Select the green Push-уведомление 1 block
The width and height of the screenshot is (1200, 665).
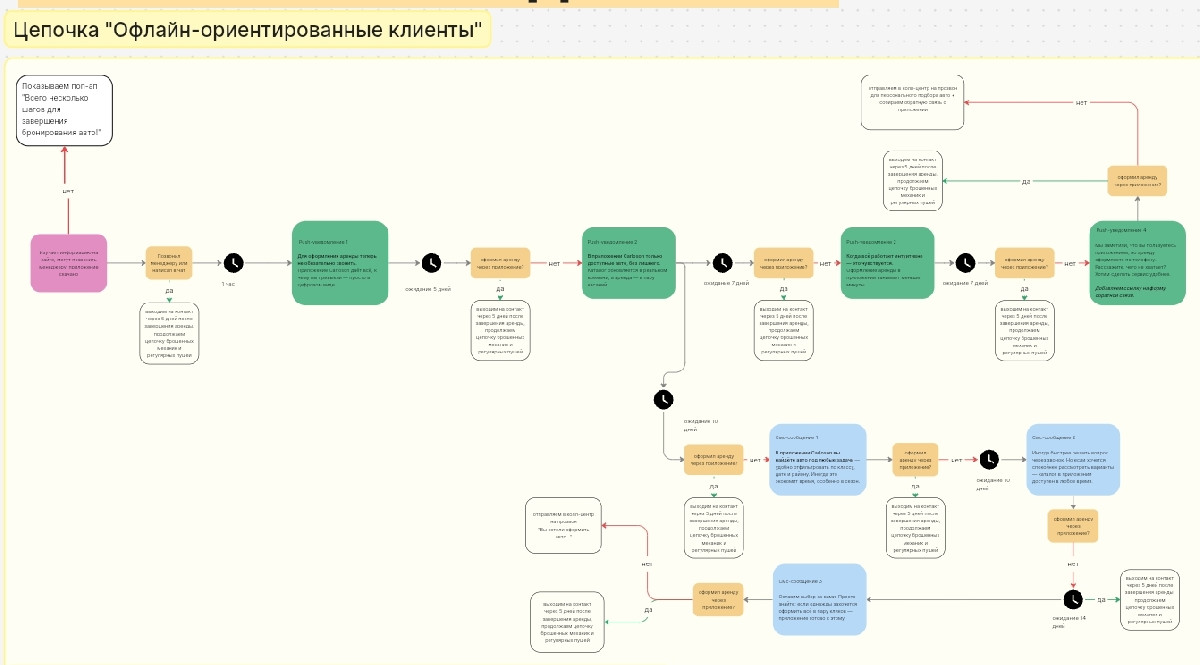tap(340, 263)
